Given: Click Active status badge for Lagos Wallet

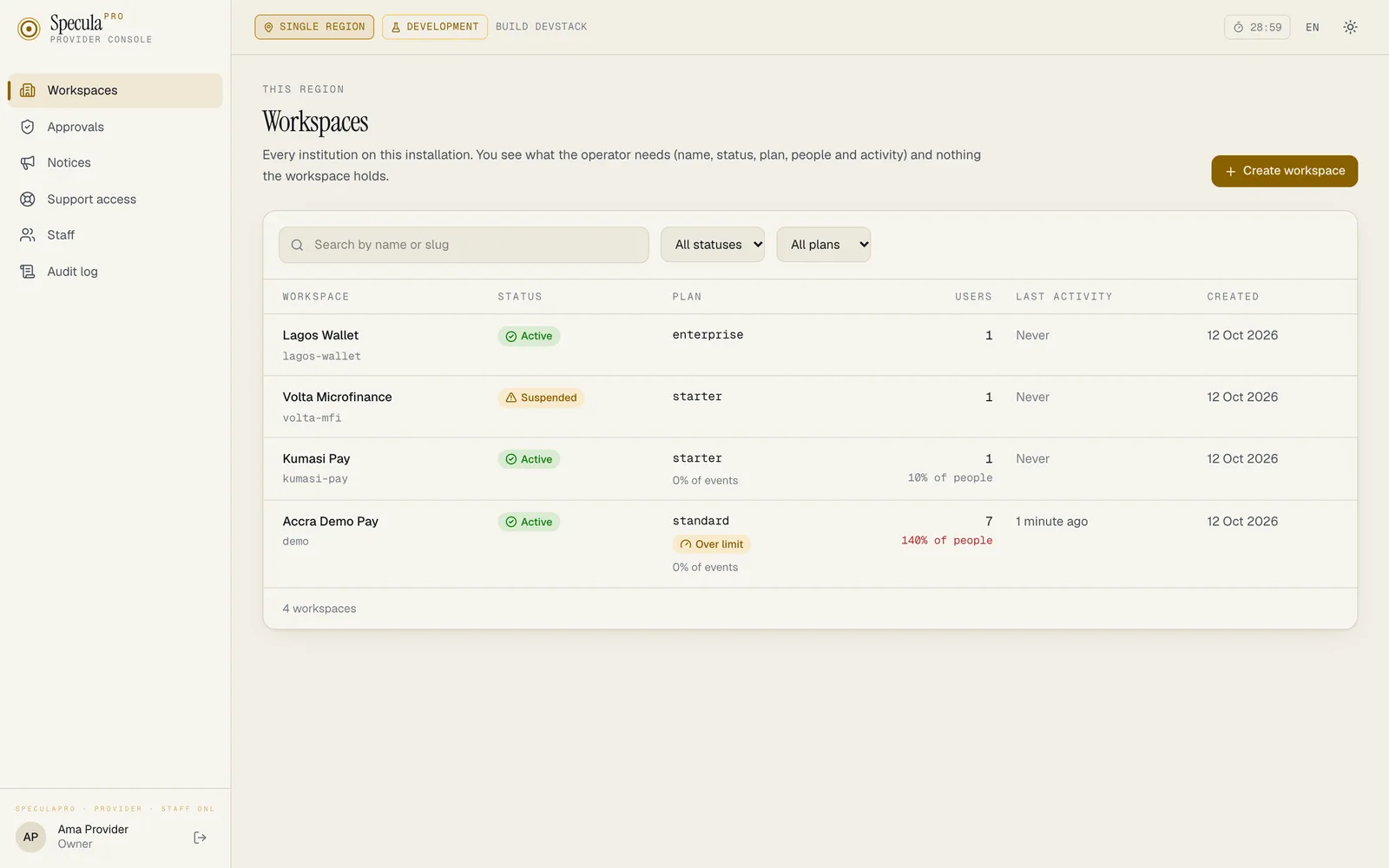Looking at the screenshot, I should (529, 336).
